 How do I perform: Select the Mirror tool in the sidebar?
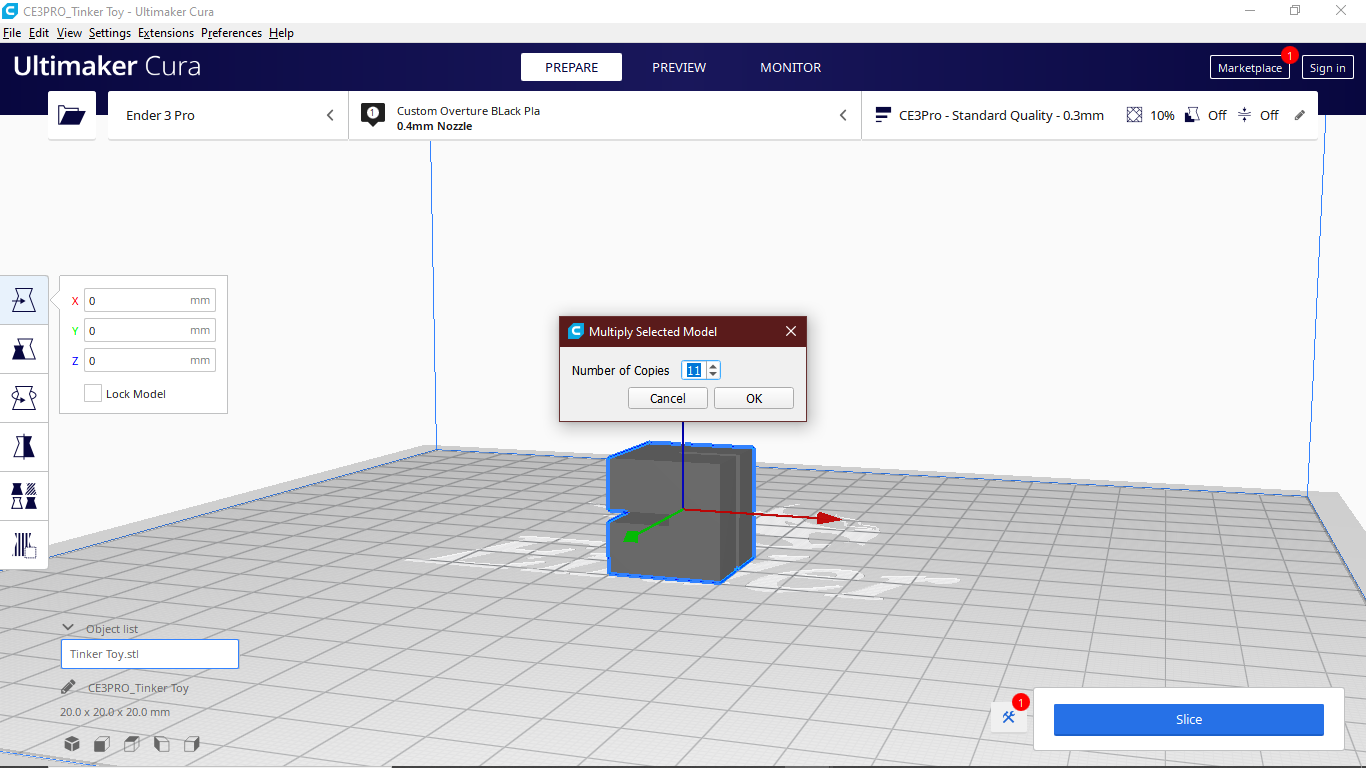tap(24, 447)
